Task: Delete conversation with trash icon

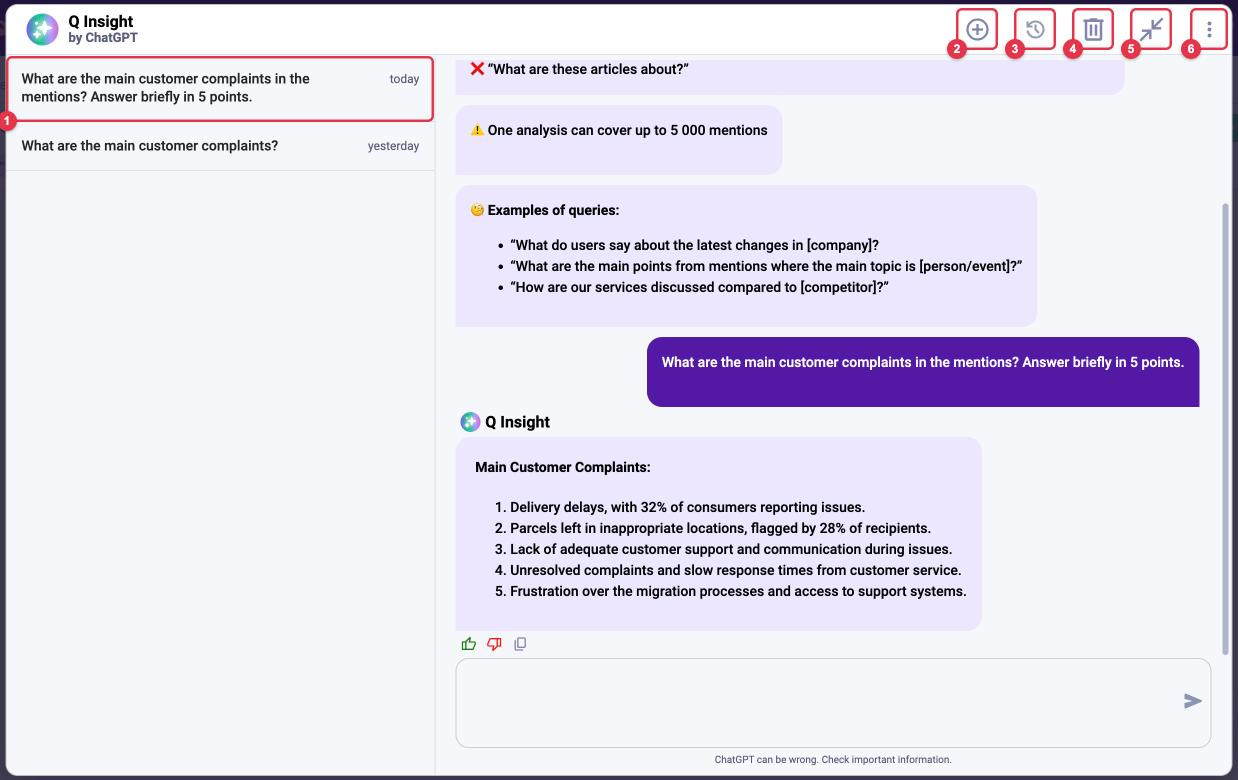Action: coord(1093,30)
